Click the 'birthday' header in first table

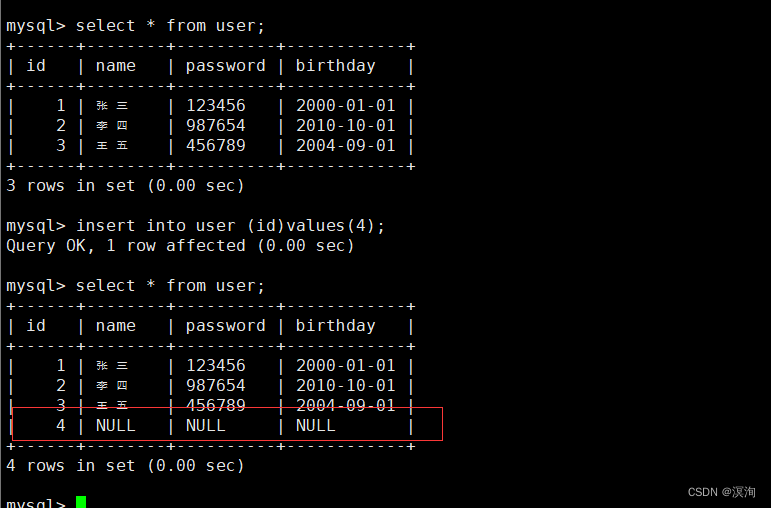coord(335,66)
